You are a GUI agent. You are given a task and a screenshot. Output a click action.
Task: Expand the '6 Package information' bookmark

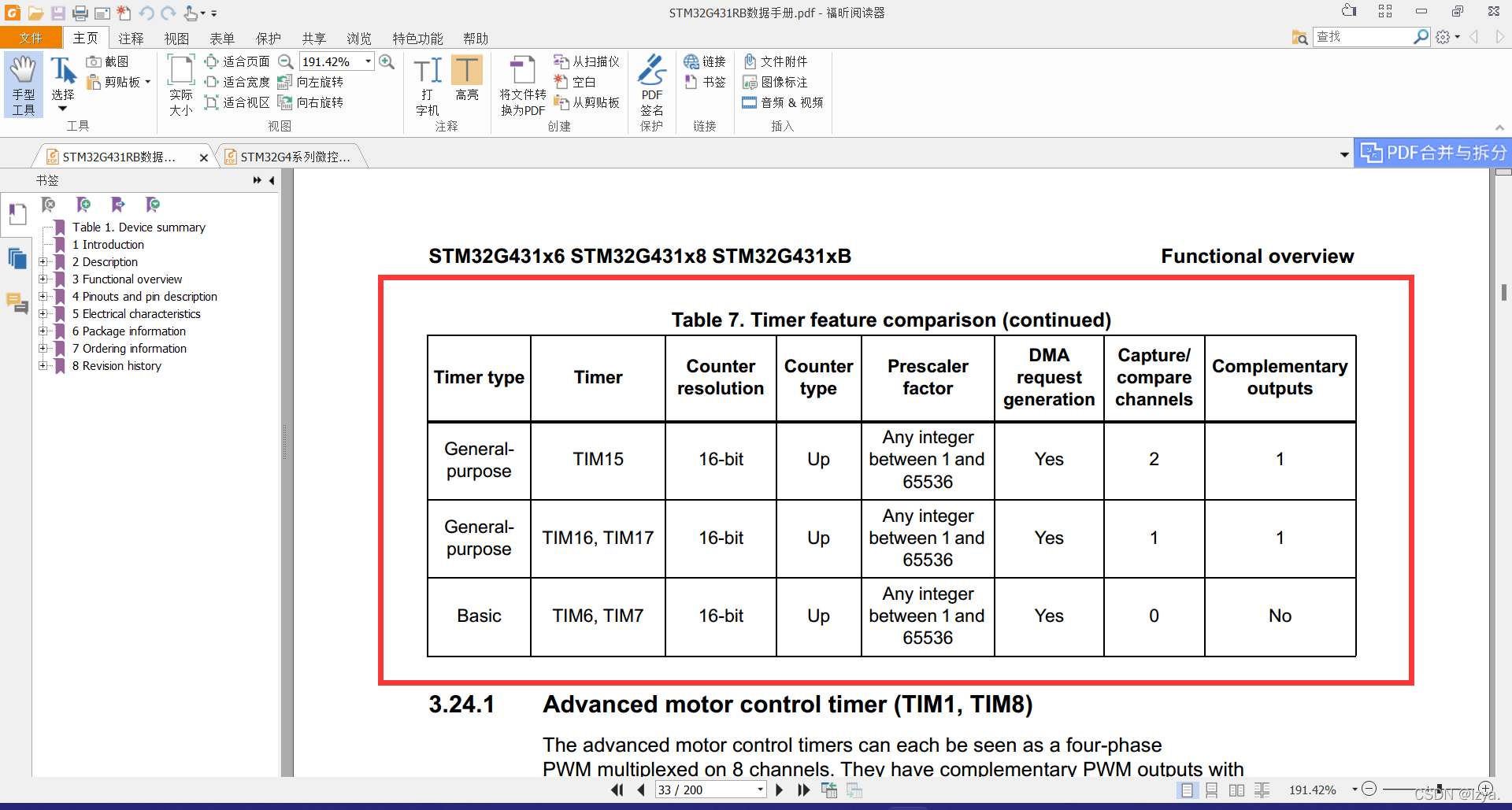pyautogui.click(x=43, y=331)
